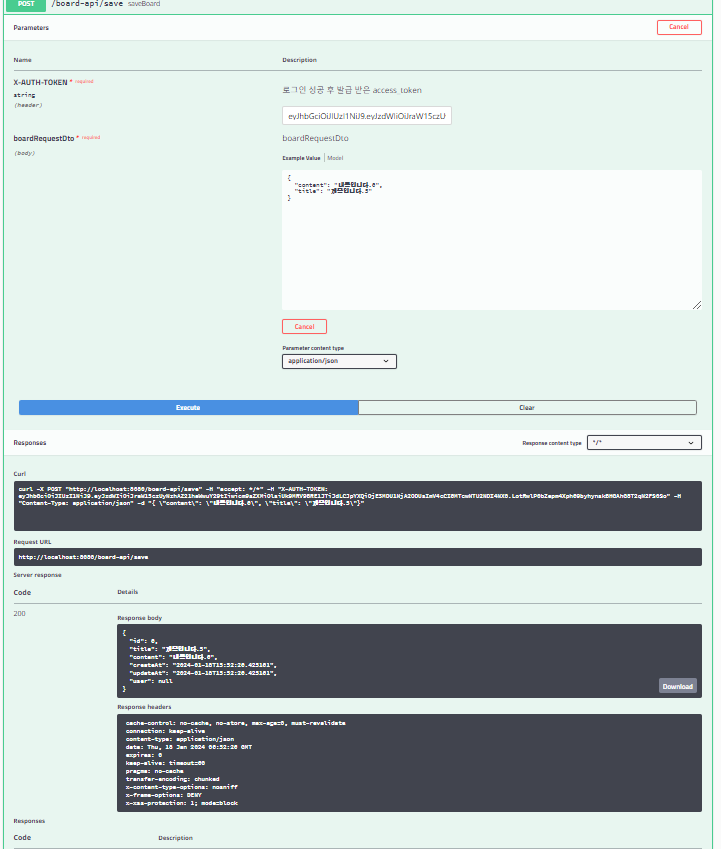
Task: Click the "Curl" label
Action: (19, 474)
